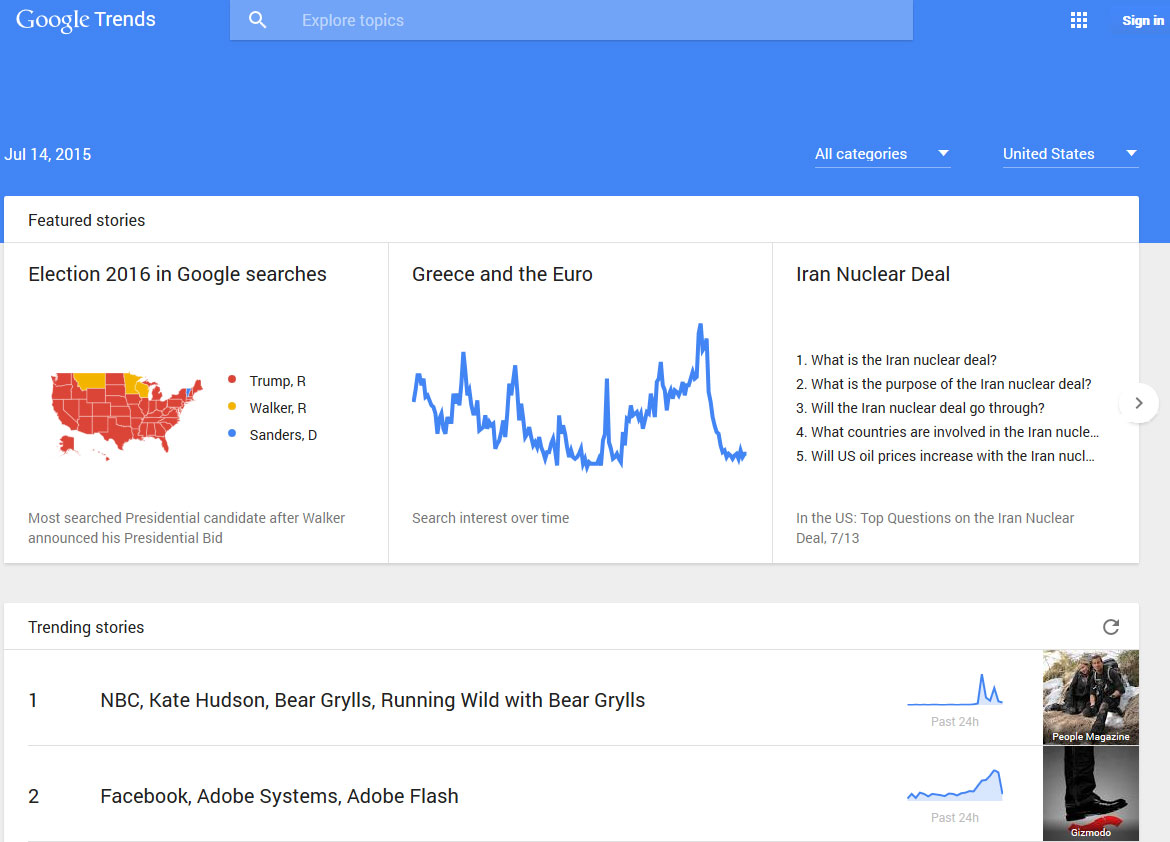Viewport: 1170px width, 842px height.
Task: Select red Trump, R legend dot
Action: pyautogui.click(x=232, y=380)
